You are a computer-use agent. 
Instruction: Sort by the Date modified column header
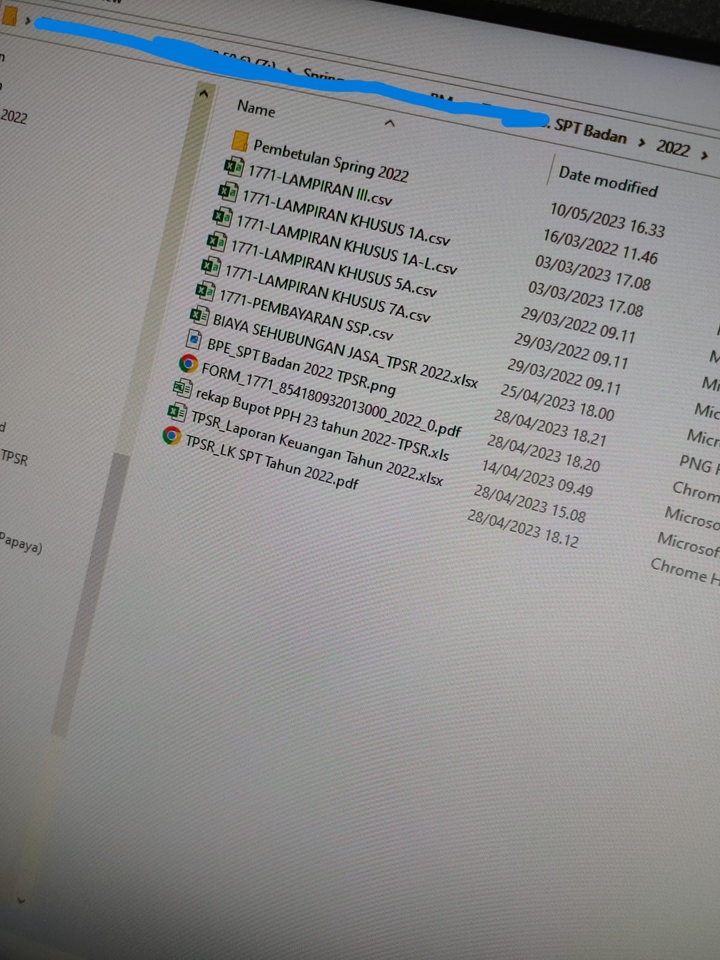608,181
